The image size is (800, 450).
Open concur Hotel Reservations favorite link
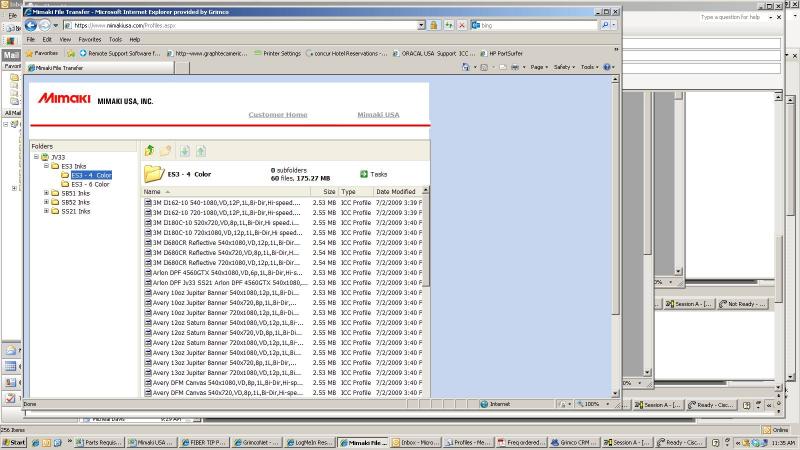(346, 53)
